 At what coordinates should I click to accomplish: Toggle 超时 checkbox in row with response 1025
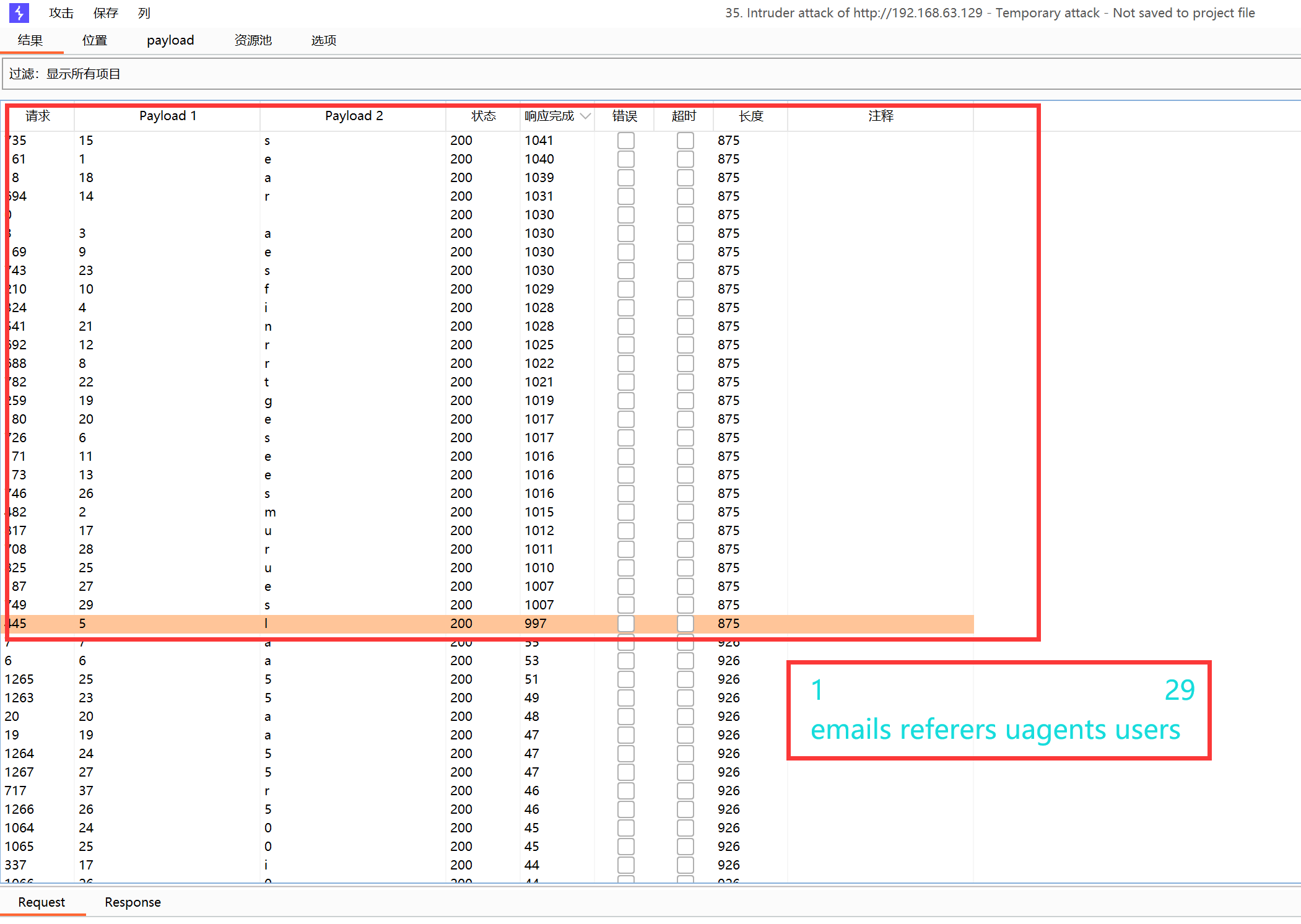pos(685,345)
